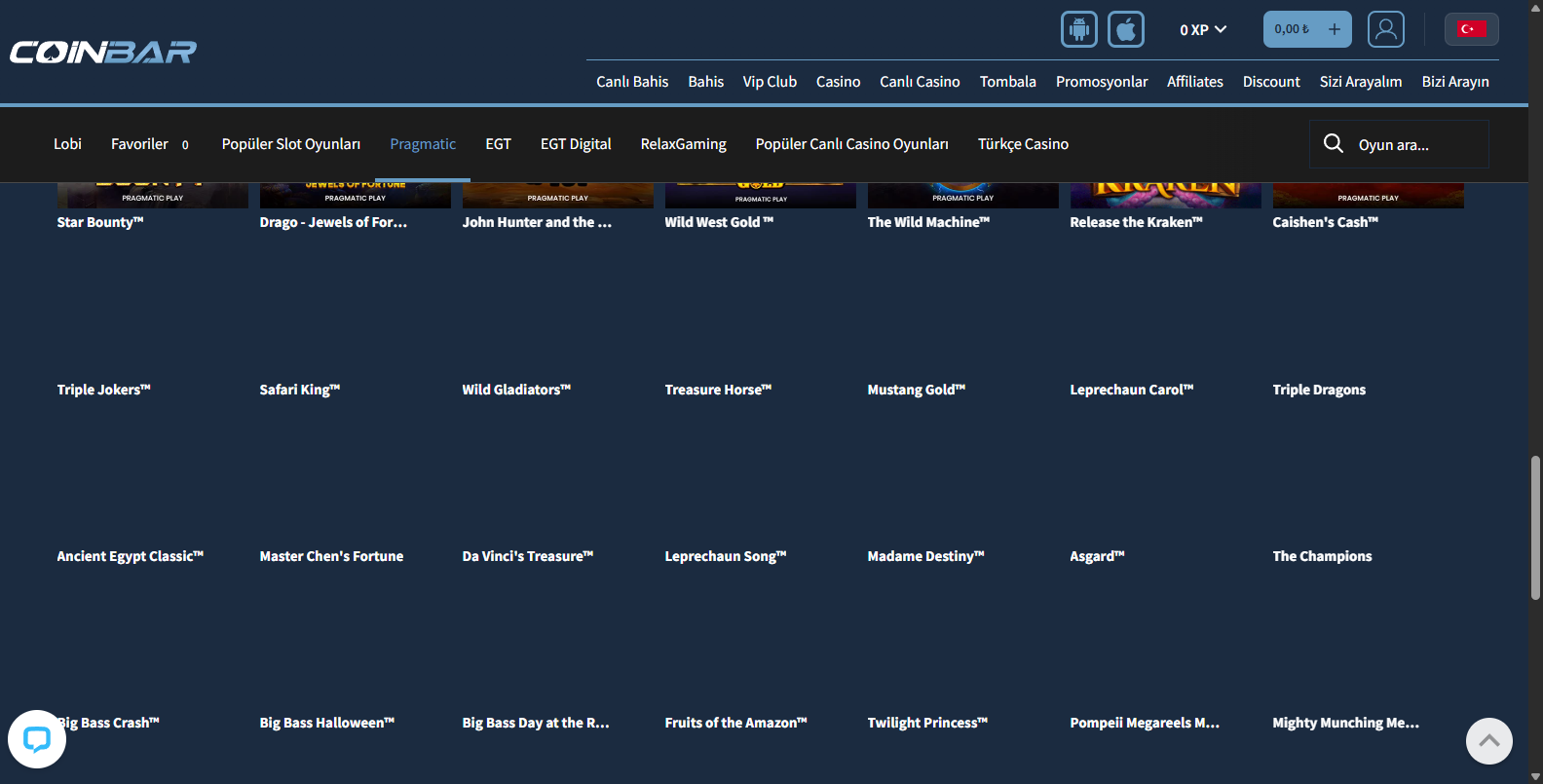The width and height of the screenshot is (1543, 784).
Task: Select the Pragmatic category tab
Action: tap(423, 144)
